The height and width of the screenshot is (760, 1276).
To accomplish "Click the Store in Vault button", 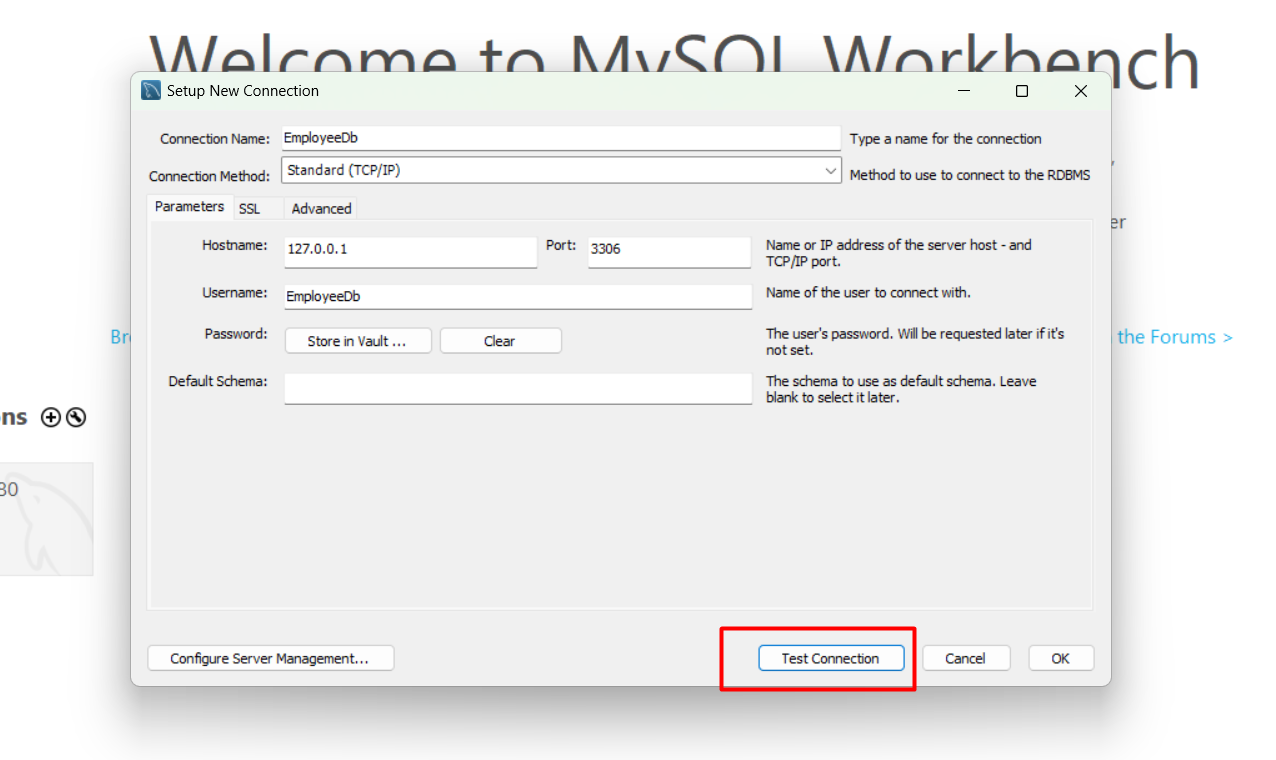I will [x=358, y=341].
